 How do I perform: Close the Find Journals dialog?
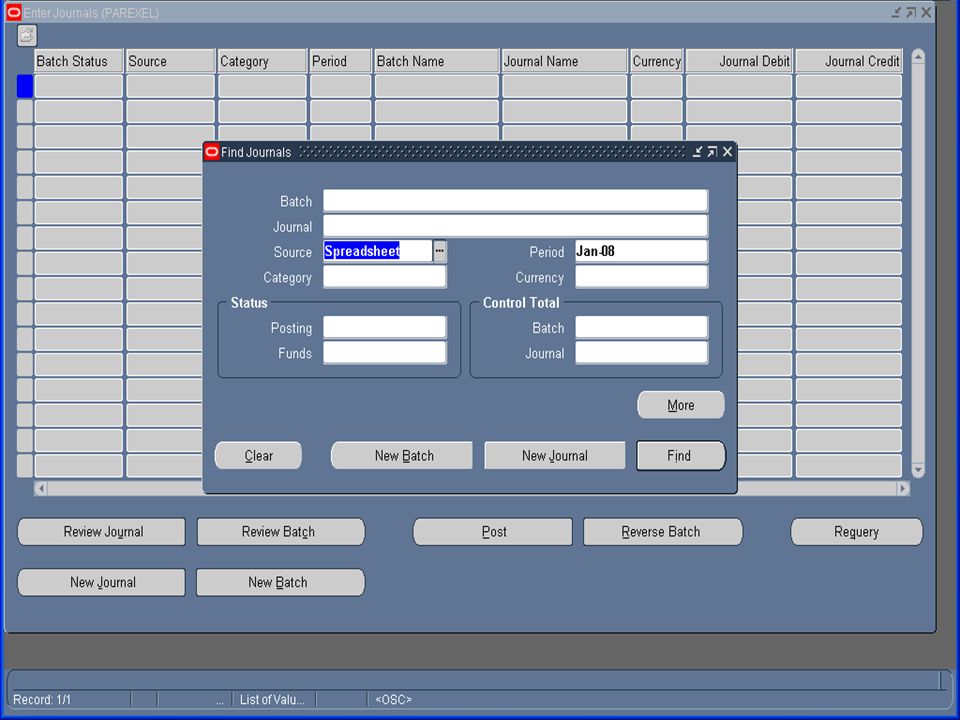(727, 152)
